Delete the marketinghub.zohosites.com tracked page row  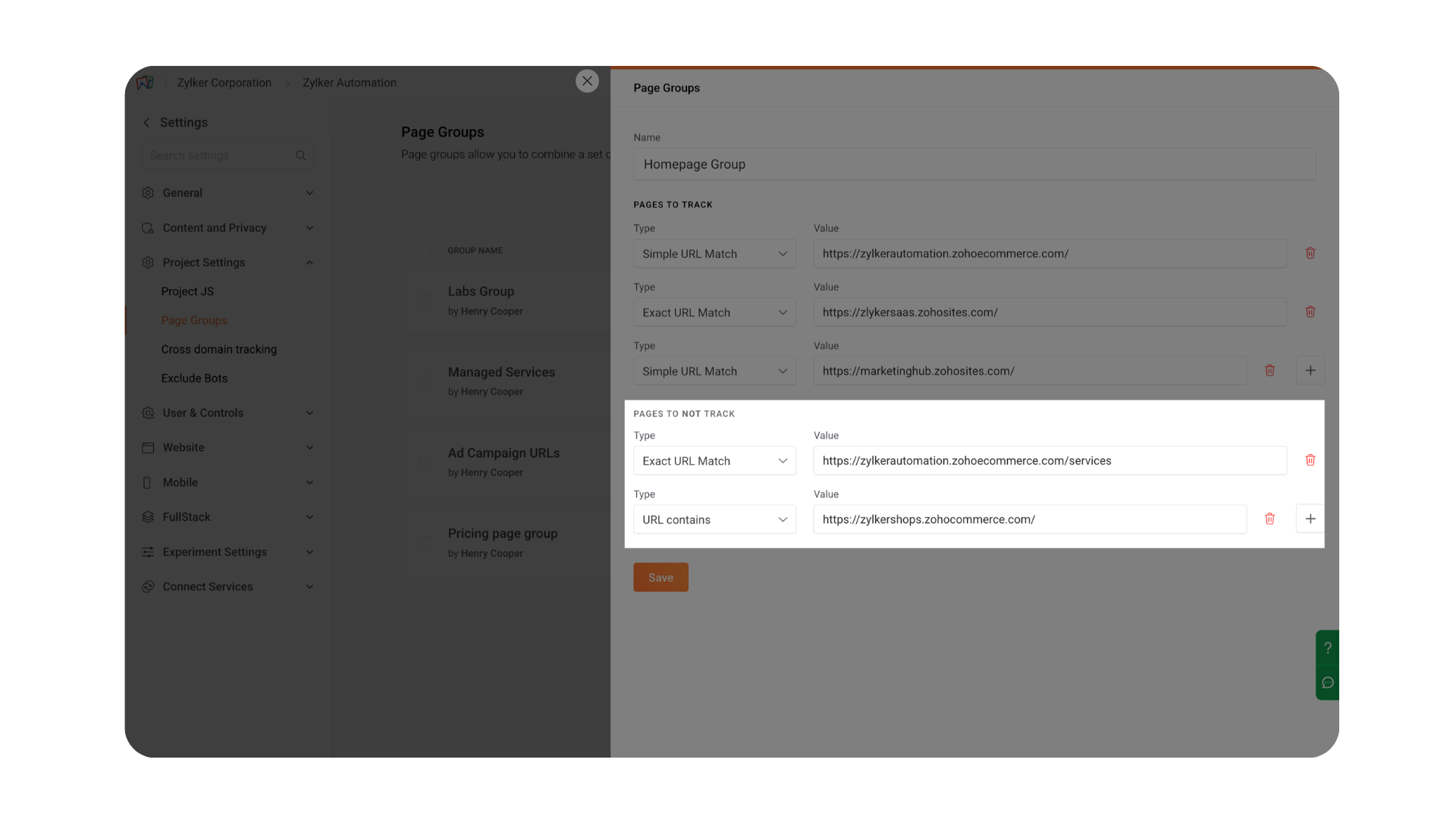pos(1269,371)
